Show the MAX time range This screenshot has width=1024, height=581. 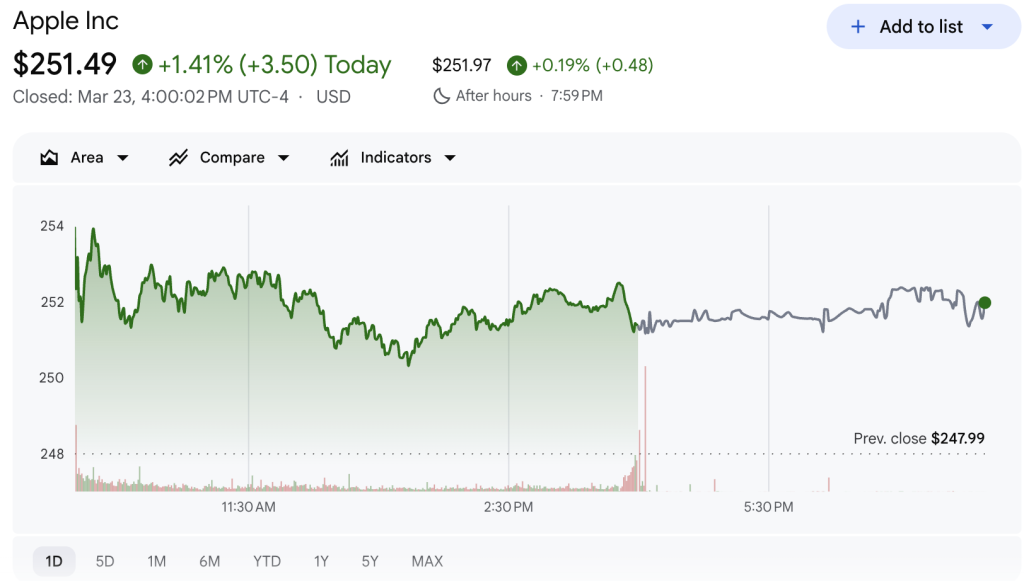(427, 561)
